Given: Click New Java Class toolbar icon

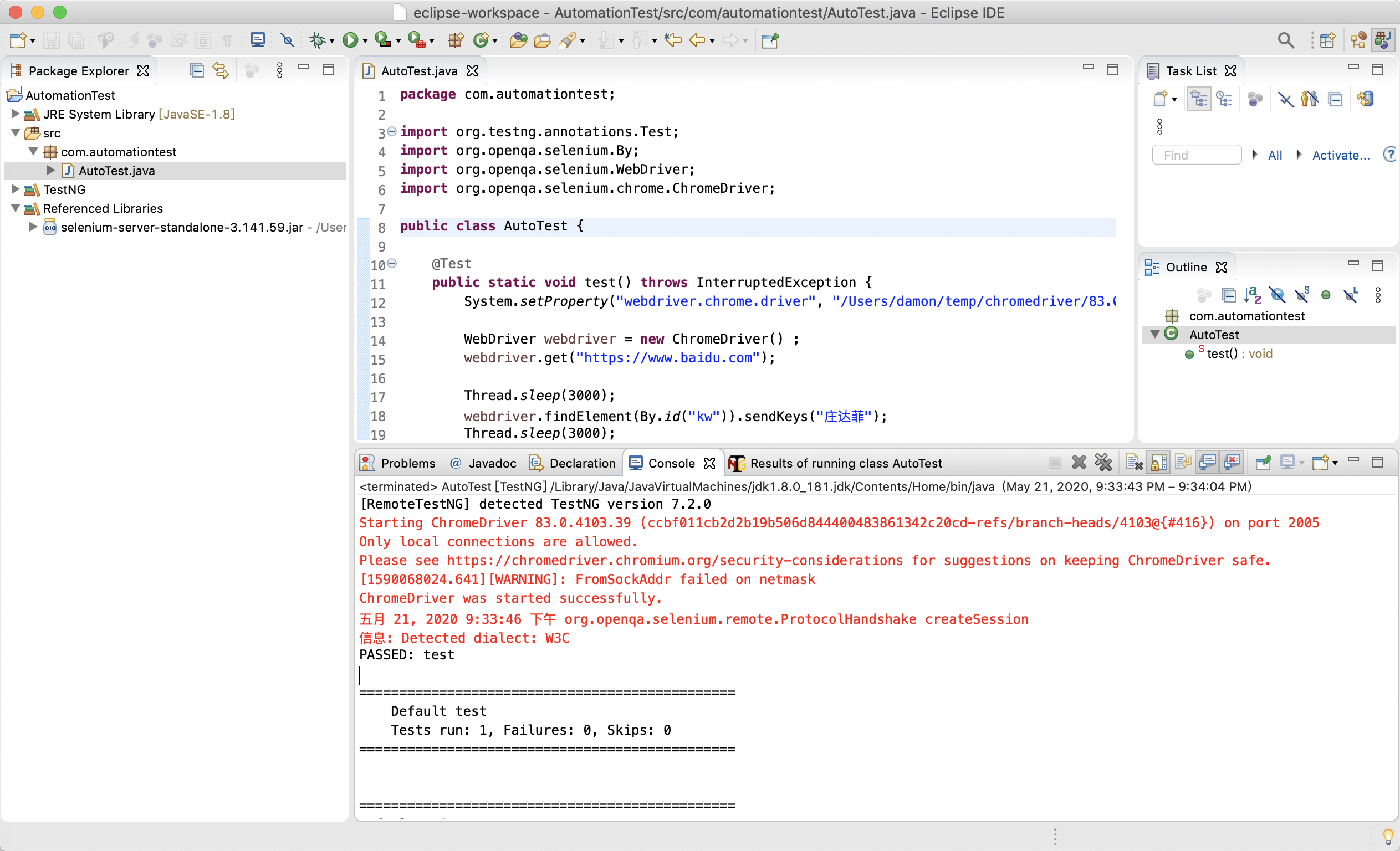Looking at the screenshot, I should 481,40.
